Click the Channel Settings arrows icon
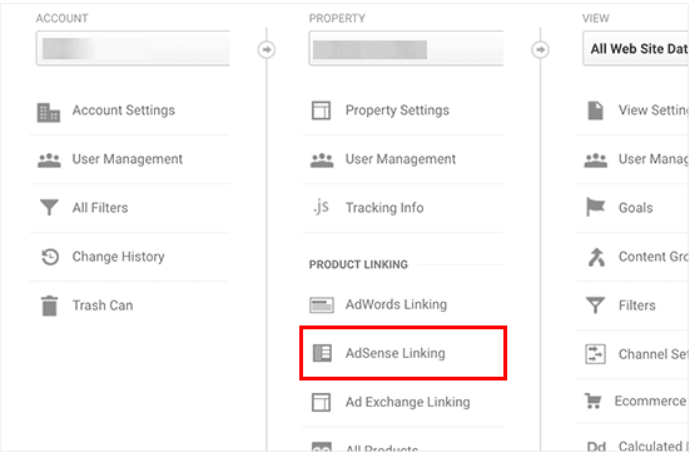Viewport: 690px width, 457px height. point(595,354)
